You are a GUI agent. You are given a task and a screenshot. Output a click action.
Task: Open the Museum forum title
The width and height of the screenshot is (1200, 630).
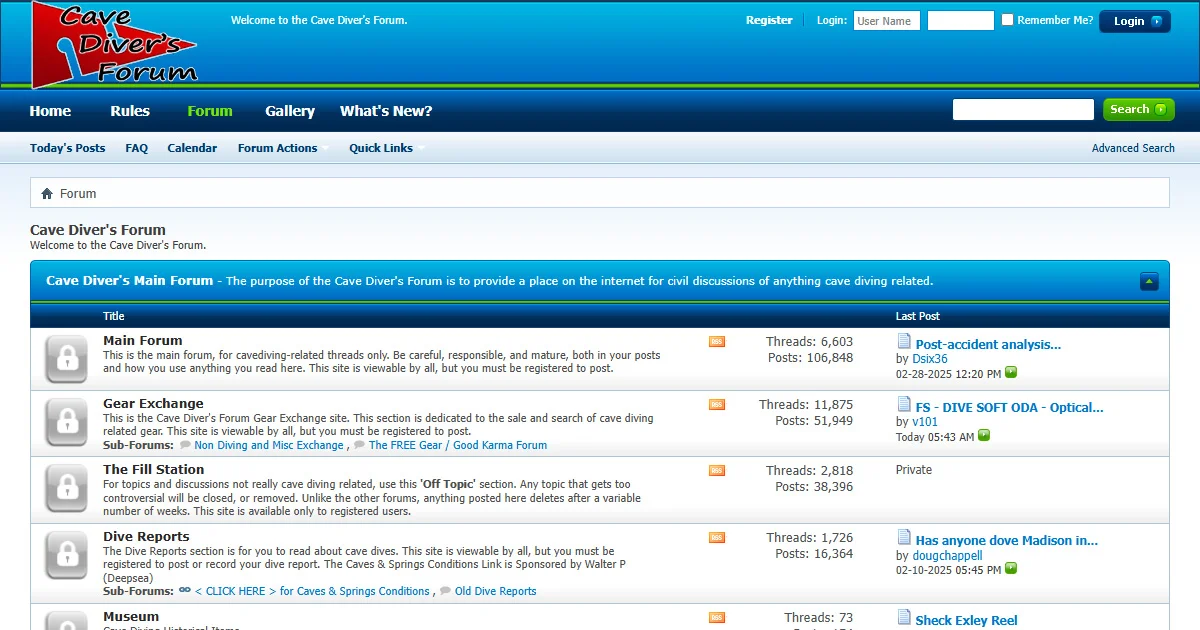pyautogui.click(x=131, y=617)
